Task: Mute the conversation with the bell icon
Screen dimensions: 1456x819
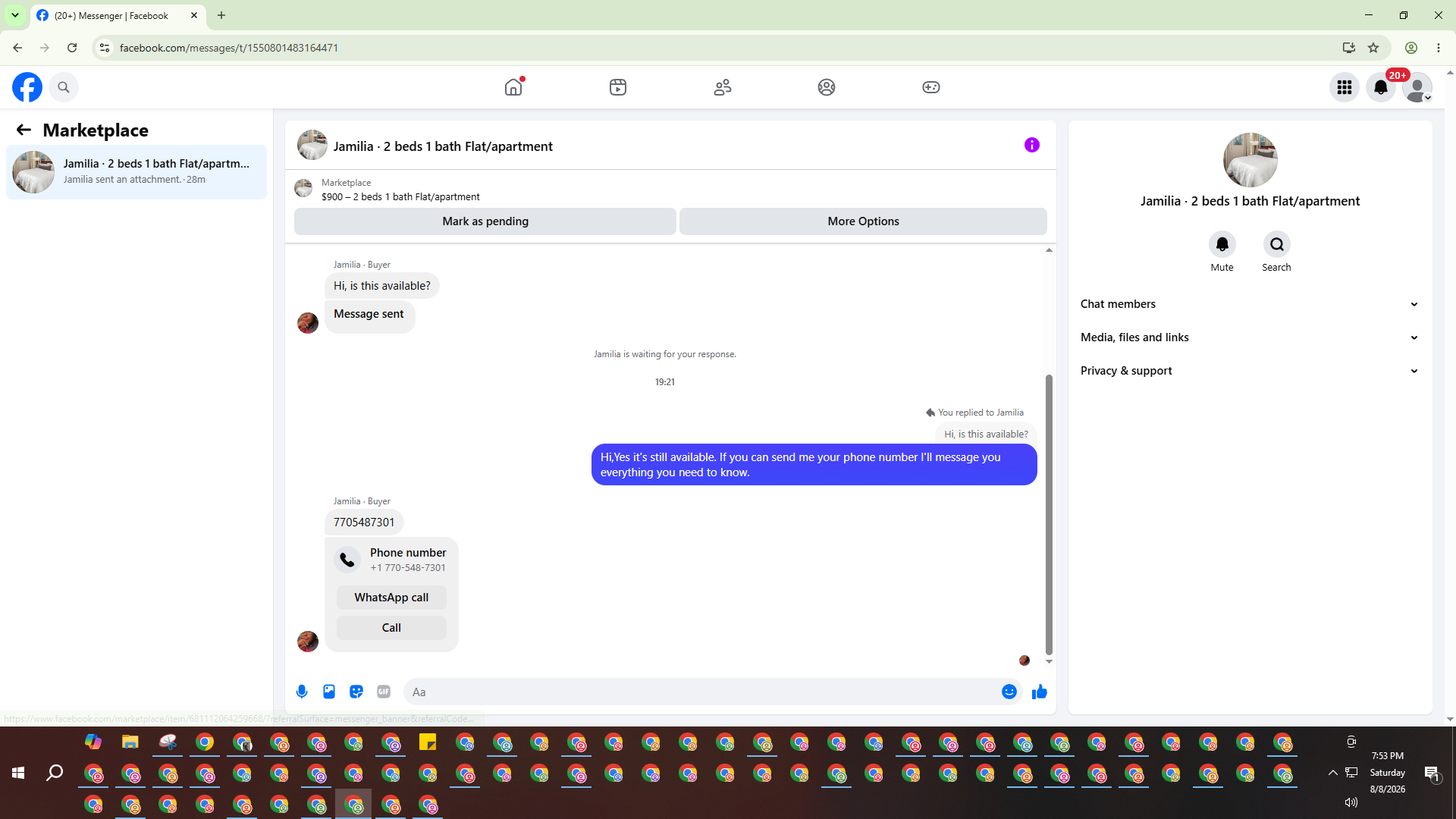Action: [x=1222, y=244]
